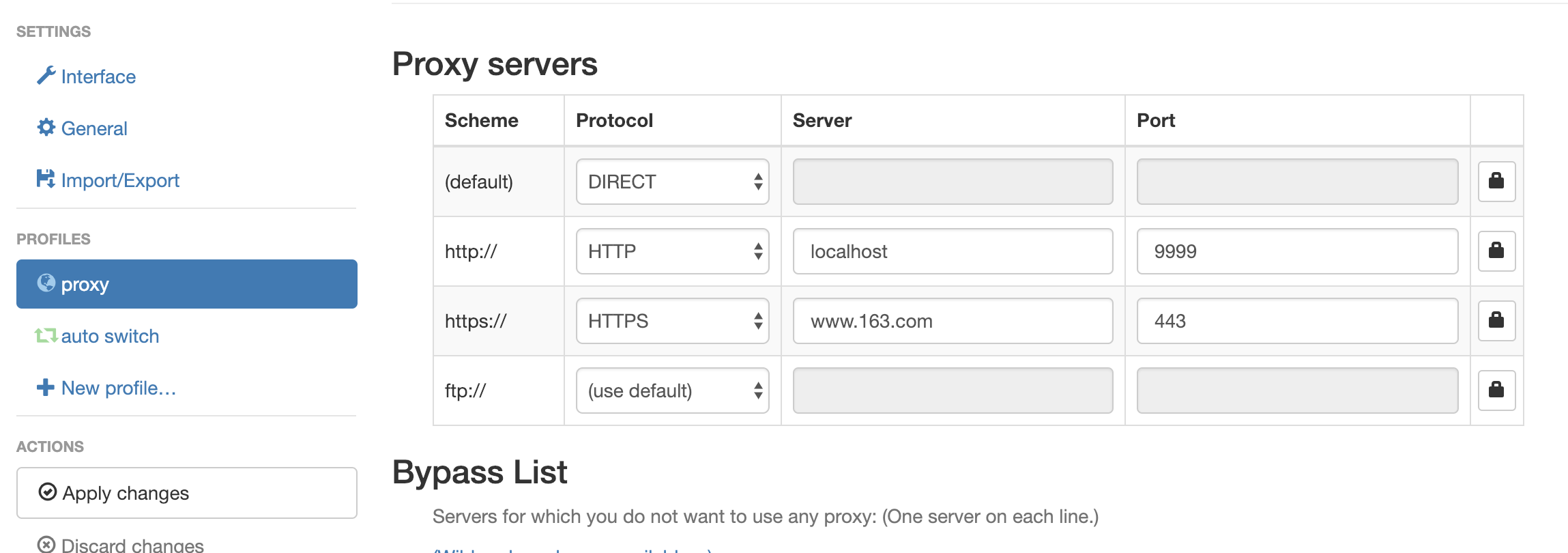Click the globe icon on the proxy profile
1568x553 pixels.
[x=45, y=284]
